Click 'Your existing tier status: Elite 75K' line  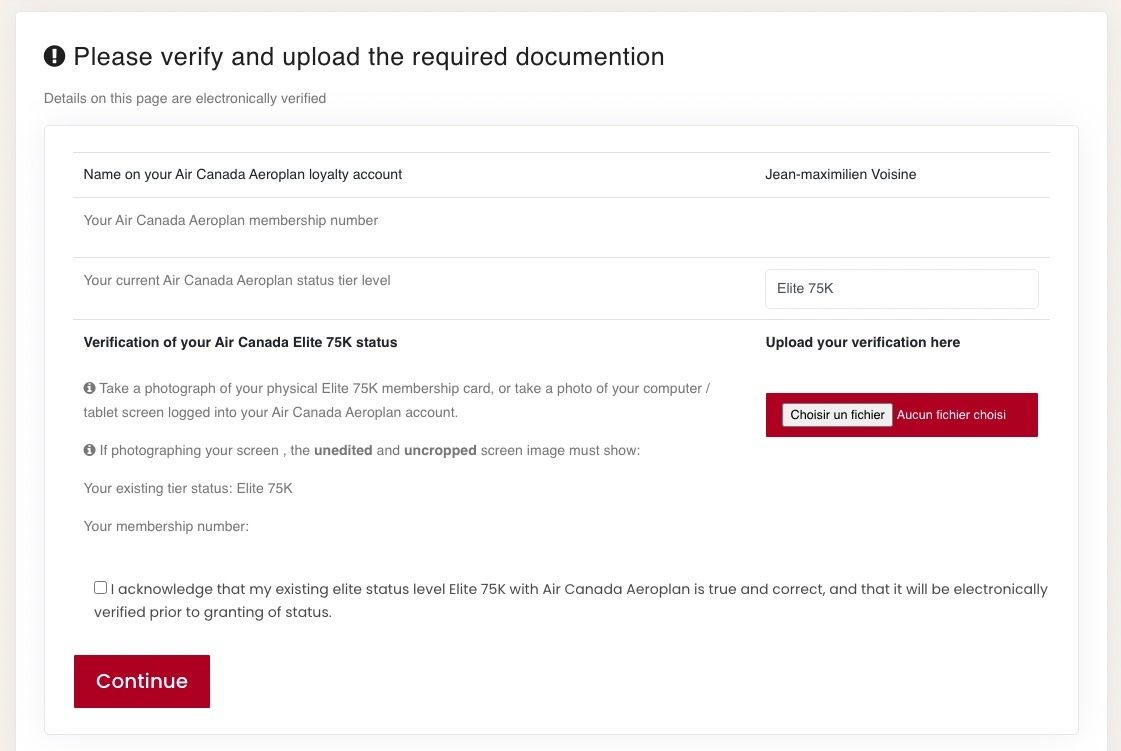click(188, 489)
